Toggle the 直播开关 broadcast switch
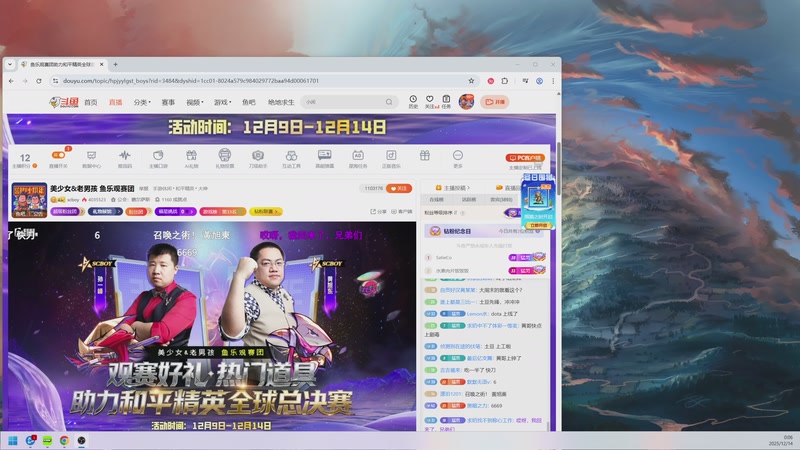Viewport: 800px width, 450px height. pyautogui.click(x=59, y=155)
